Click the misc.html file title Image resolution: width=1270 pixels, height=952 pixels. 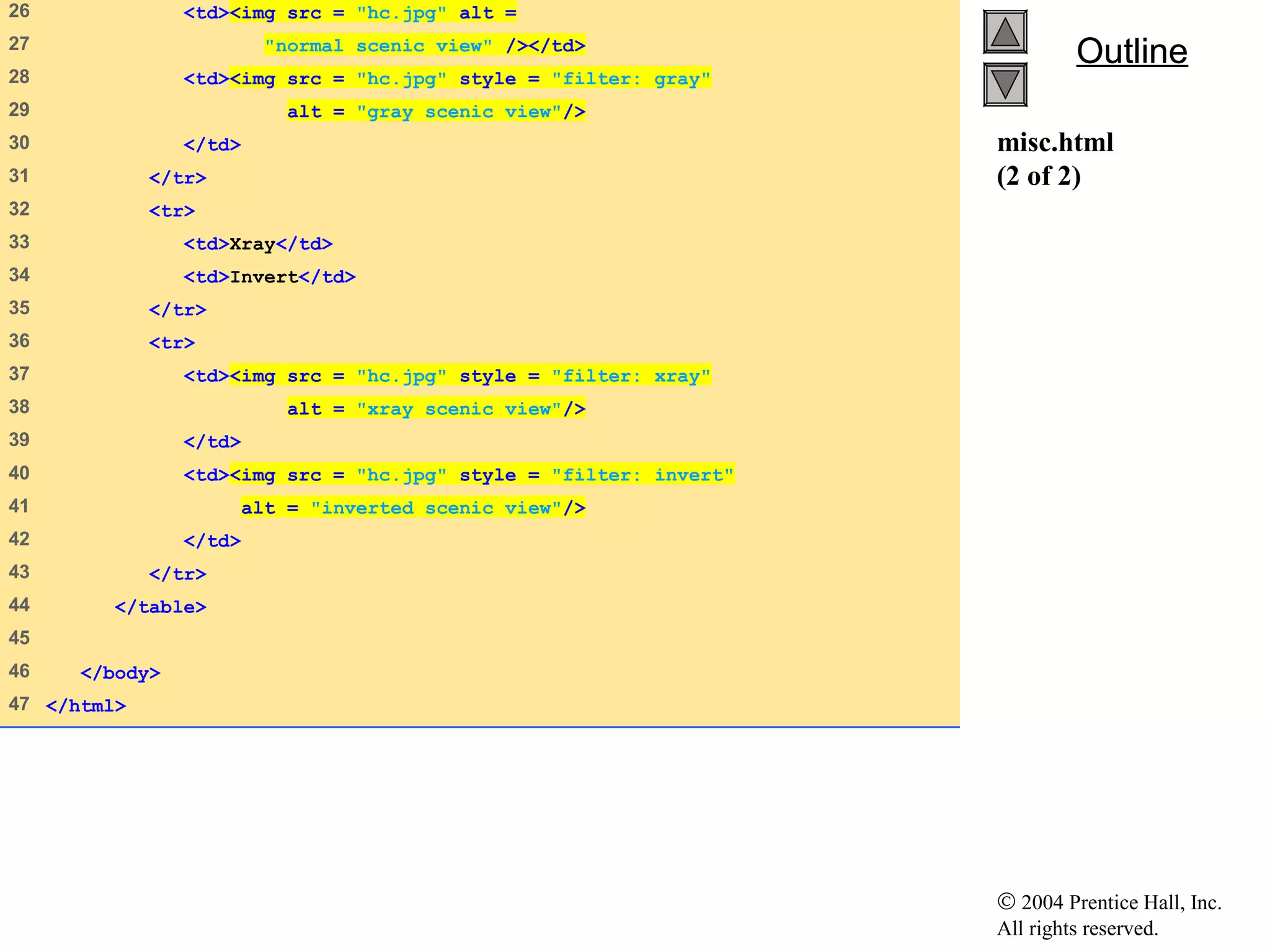(x=1055, y=143)
